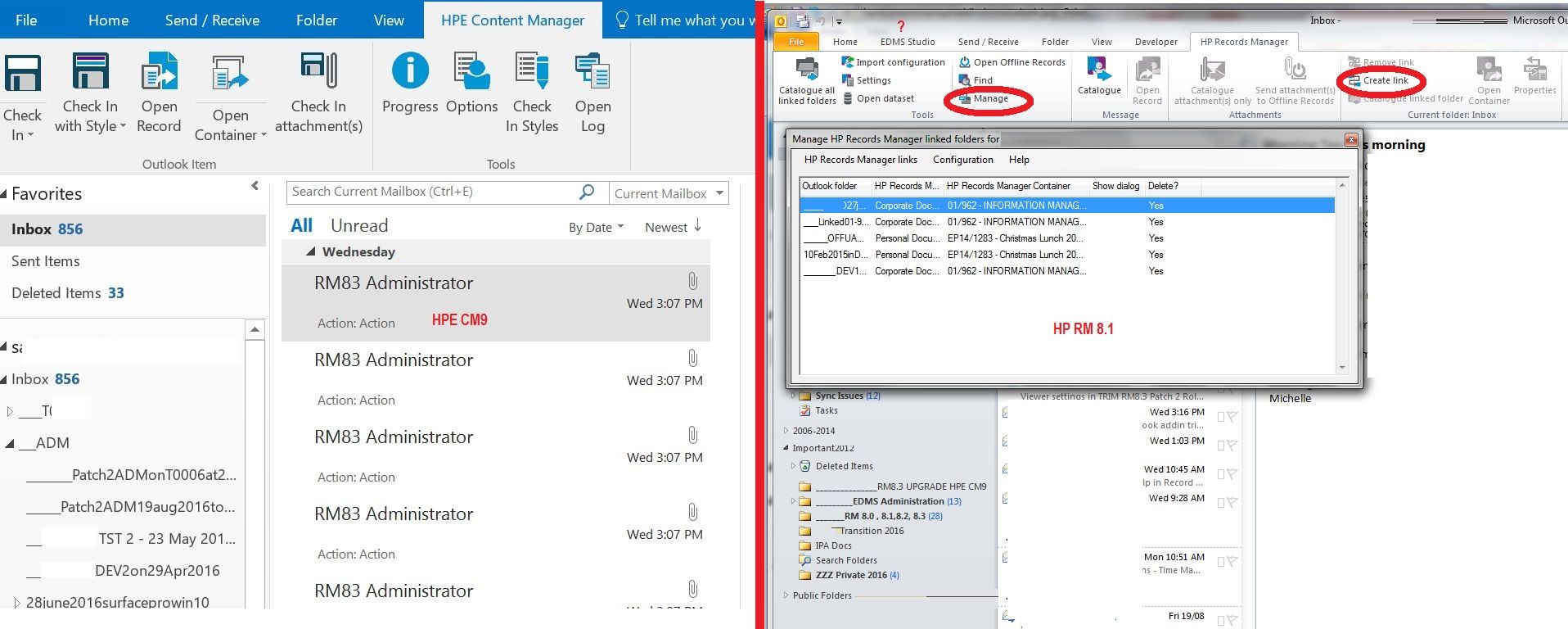This screenshot has width=1568, height=629.
Task: Select Deleted Items 33 in Favorites
Action: (133, 293)
